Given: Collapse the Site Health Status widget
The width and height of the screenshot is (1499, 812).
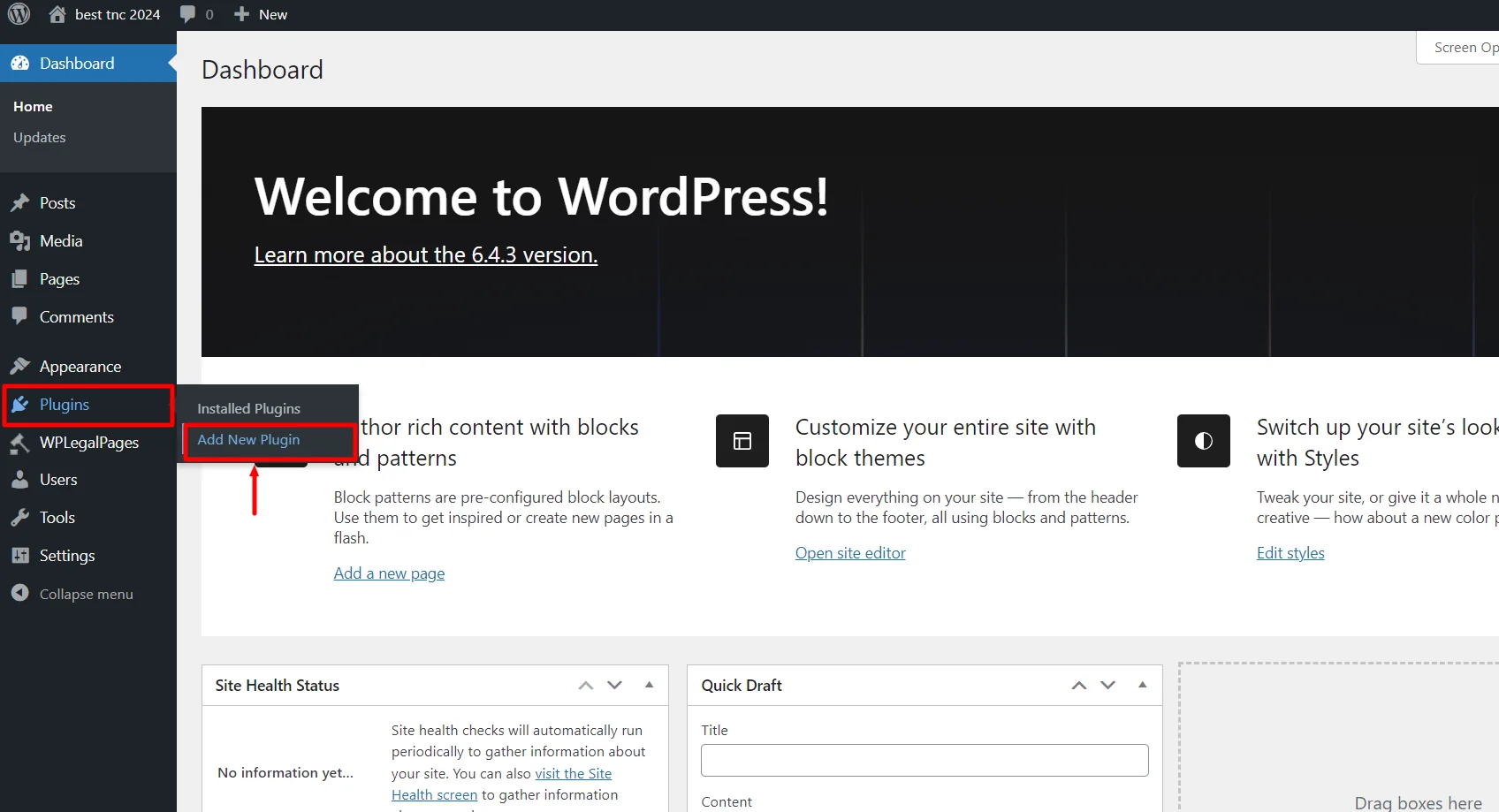Looking at the screenshot, I should (650, 685).
